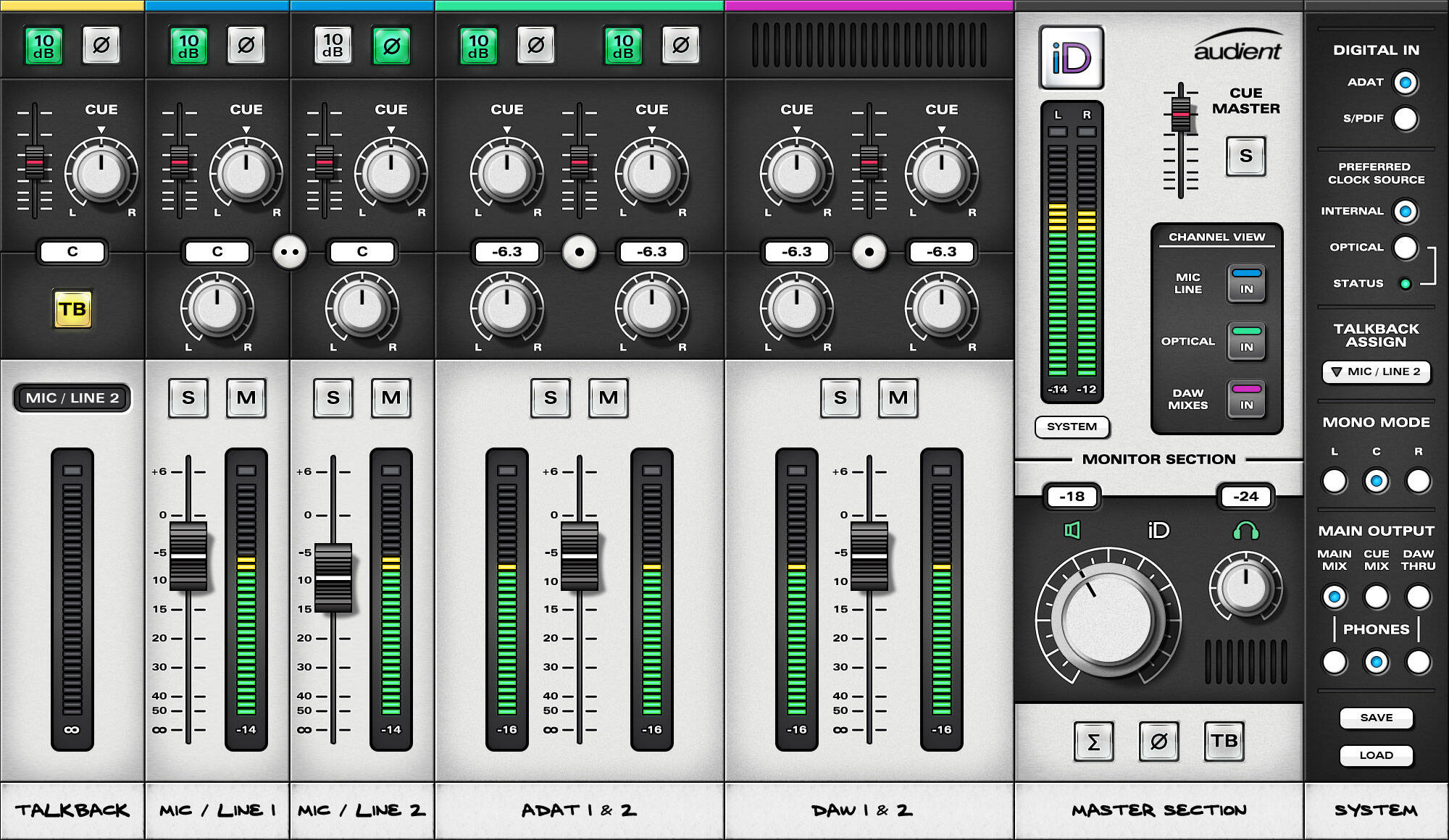Click the headphones icon in monitor section
1449x840 pixels.
[1245, 531]
